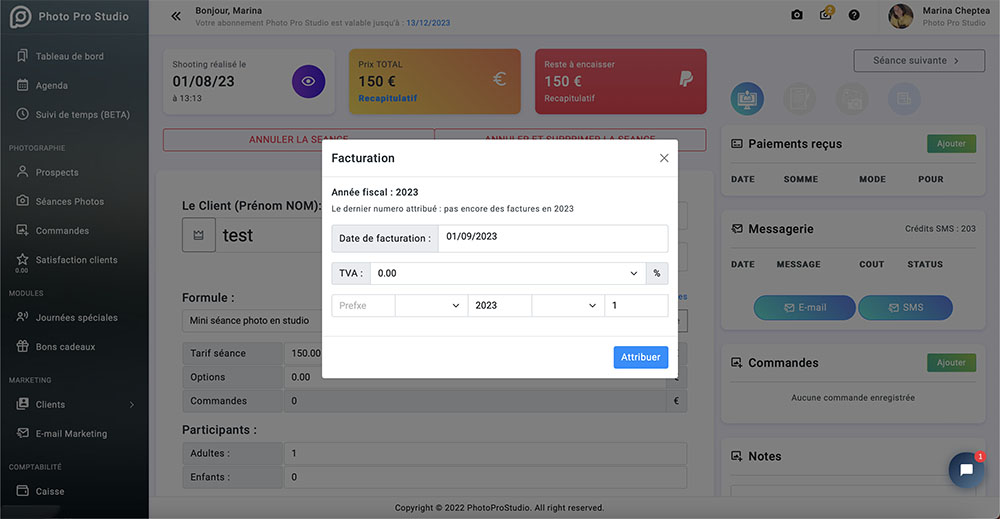Click the 2023 year field

[x=499, y=305]
